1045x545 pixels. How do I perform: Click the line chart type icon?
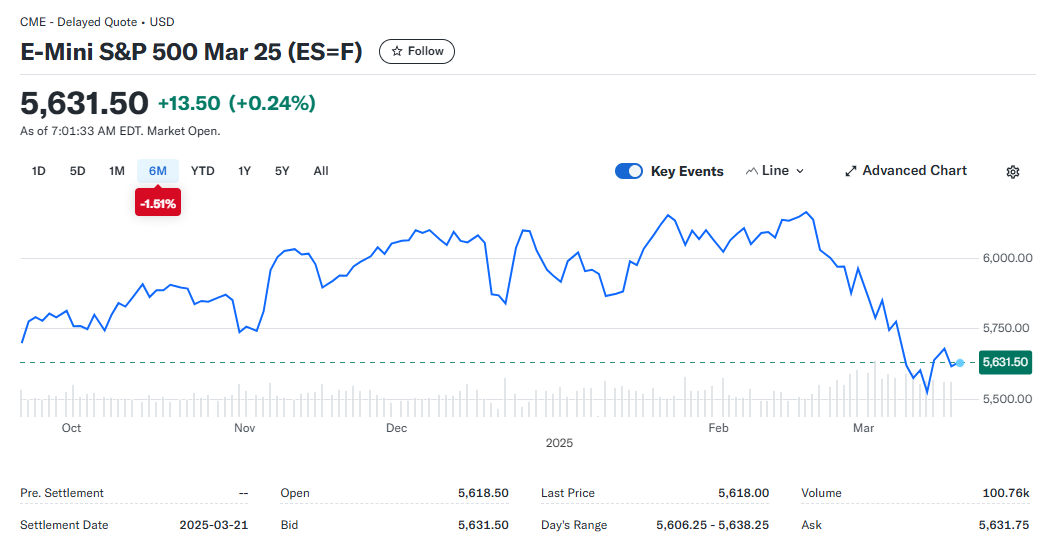[x=752, y=171]
